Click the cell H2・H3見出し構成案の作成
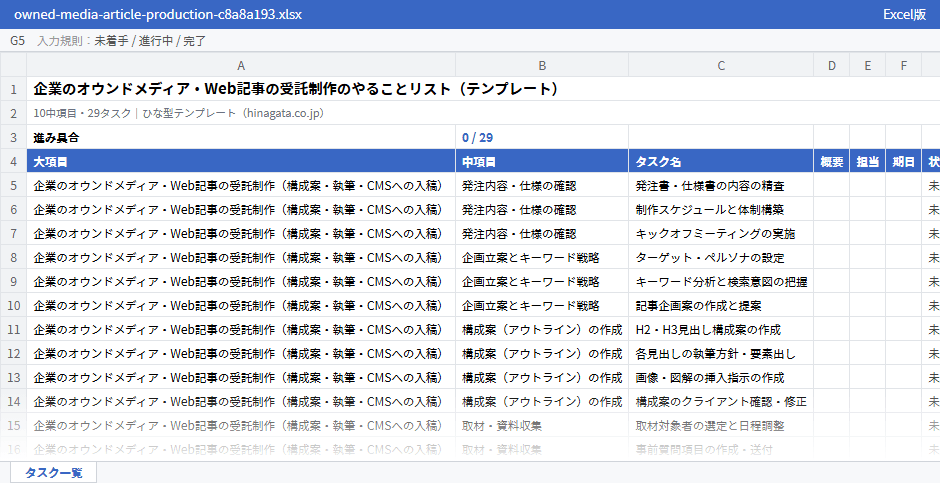Image resolution: width=940 pixels, height=483 pixels. coord(721,329)
